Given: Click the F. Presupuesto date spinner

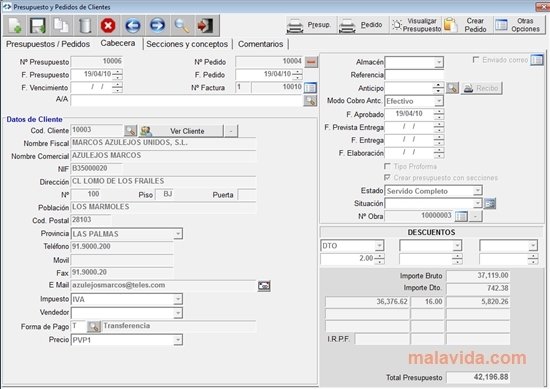Looking at the screenshot, I should tap(117, 74).
